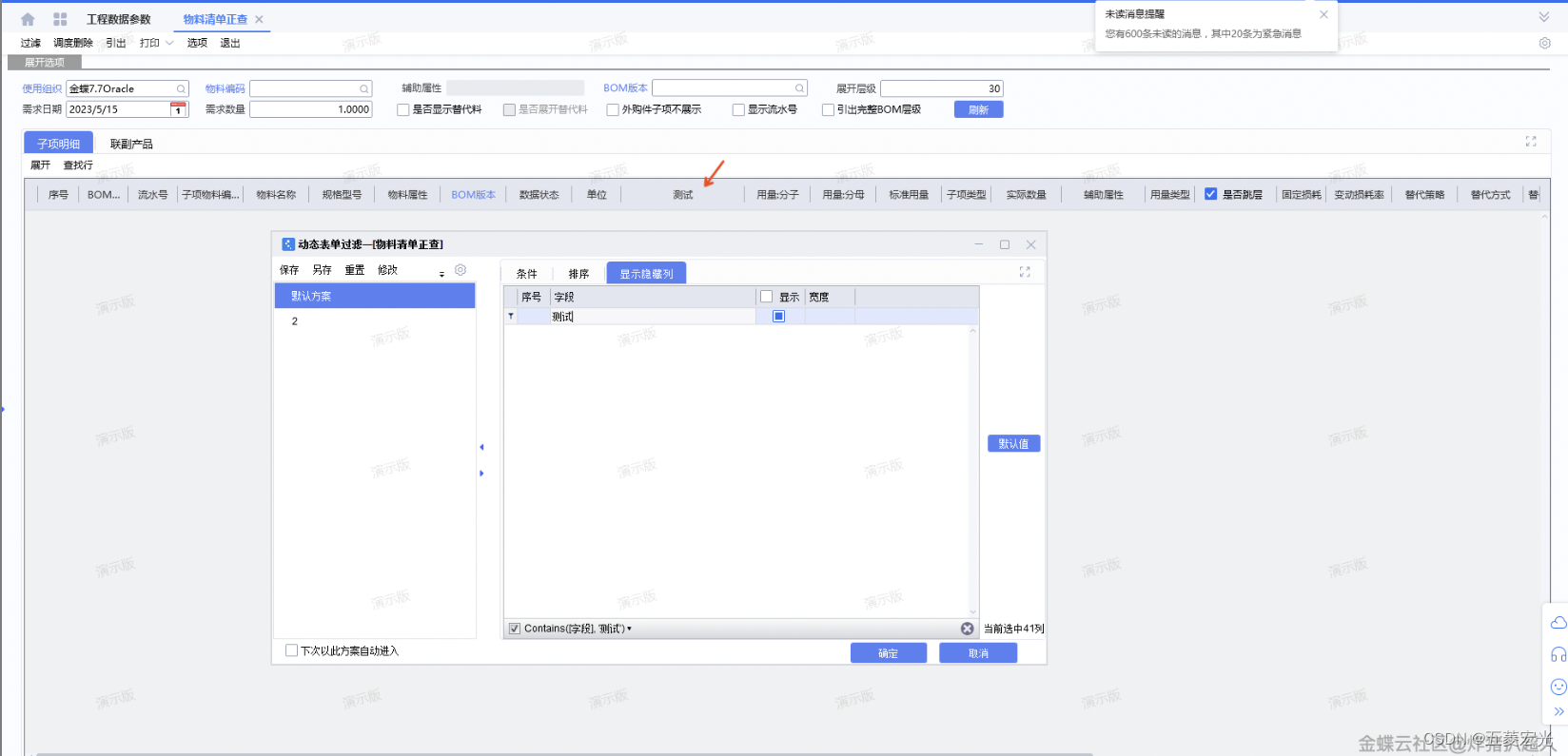Switch to the 联副产品 tab
The height and width of the screenshot is (756, 1568).
(131, 144)
